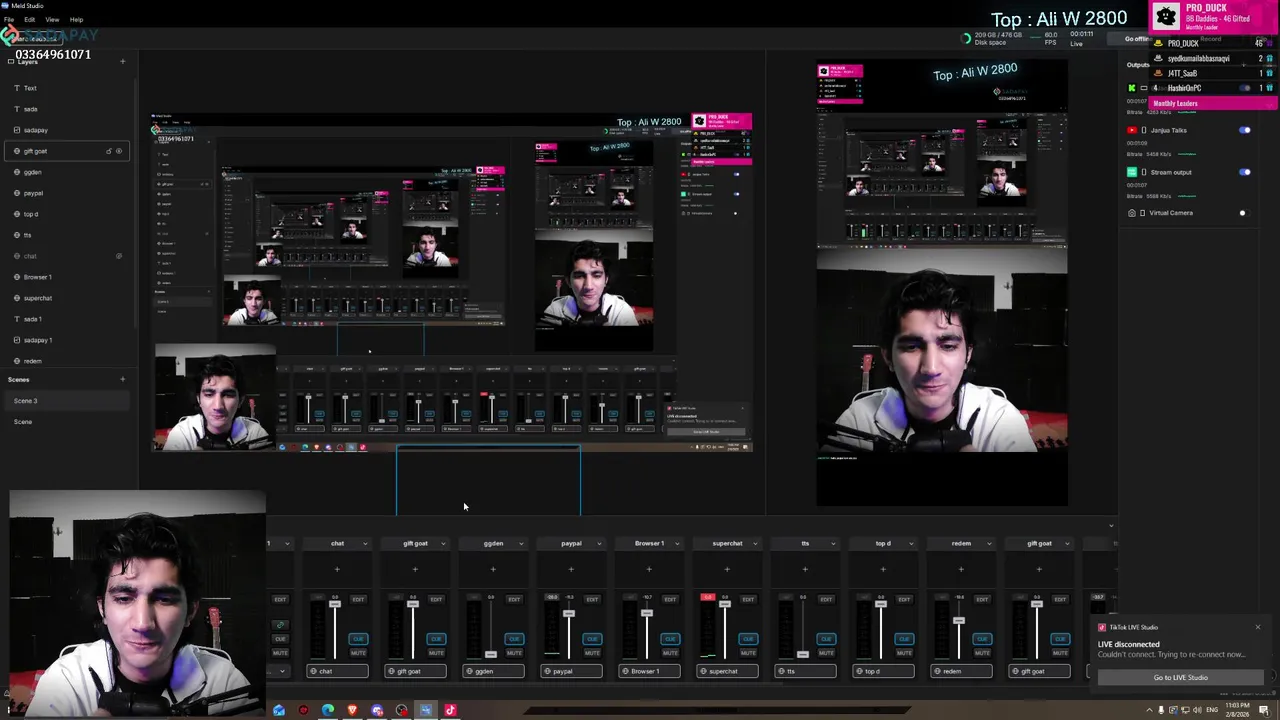The image size is (1280, 720).
Task: Expand the first gift goat track dropdown
Action: pyautogui.click(x=443, y=544)
